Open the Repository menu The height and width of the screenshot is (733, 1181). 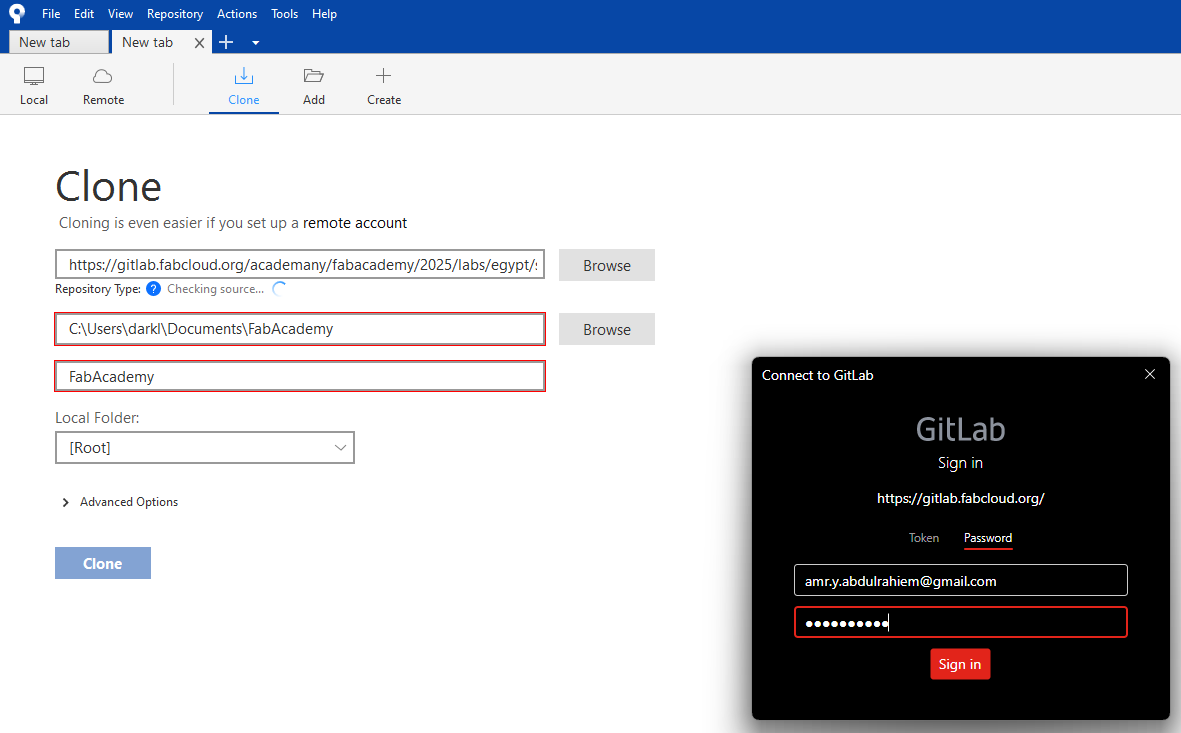tap(175, 14)
